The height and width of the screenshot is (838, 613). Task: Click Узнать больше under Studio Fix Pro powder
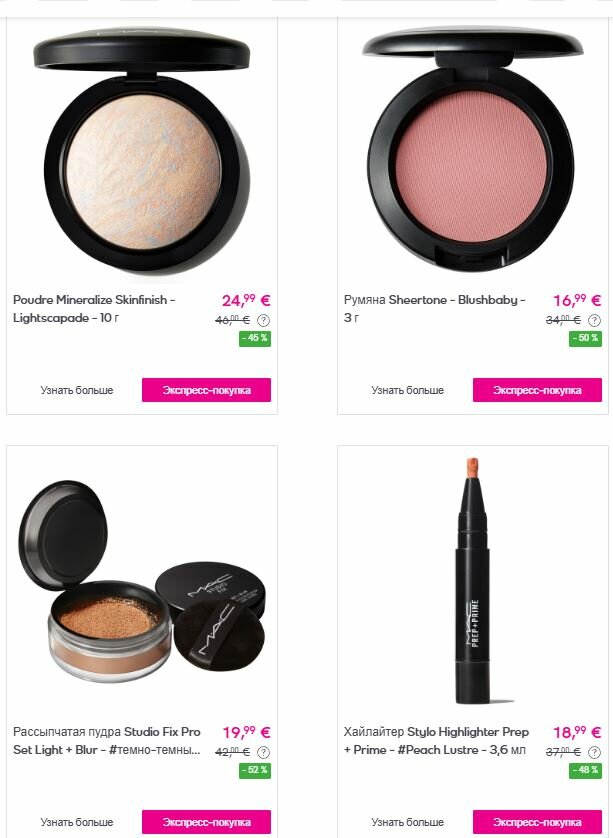77,822
